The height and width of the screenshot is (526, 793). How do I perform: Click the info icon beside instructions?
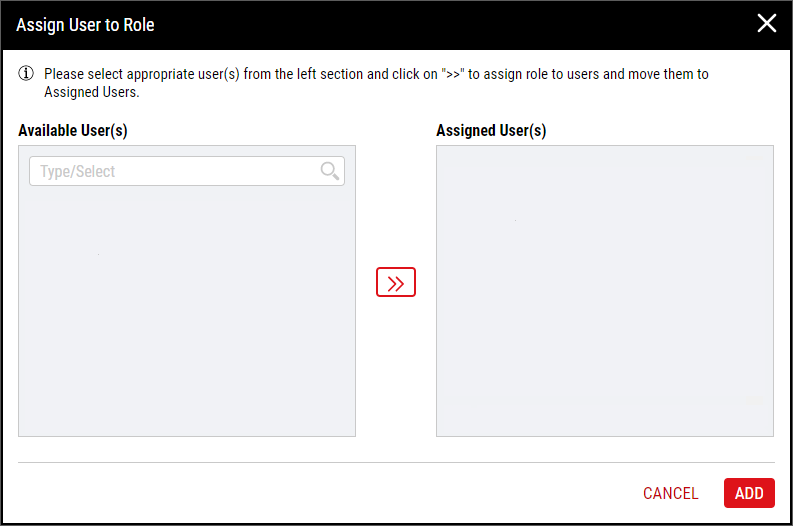[x=26, y=74]
